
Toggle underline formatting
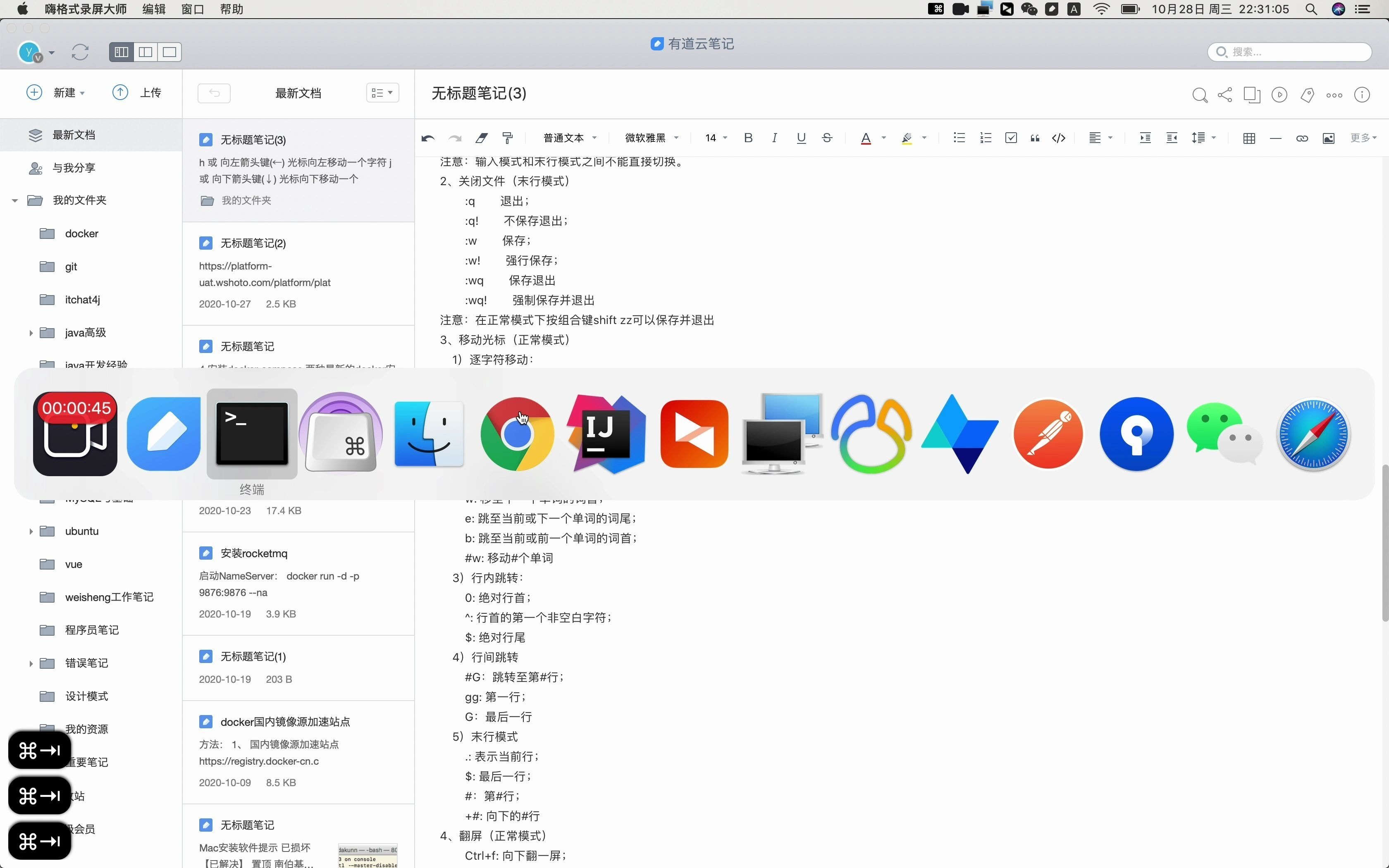pos(801,138)
